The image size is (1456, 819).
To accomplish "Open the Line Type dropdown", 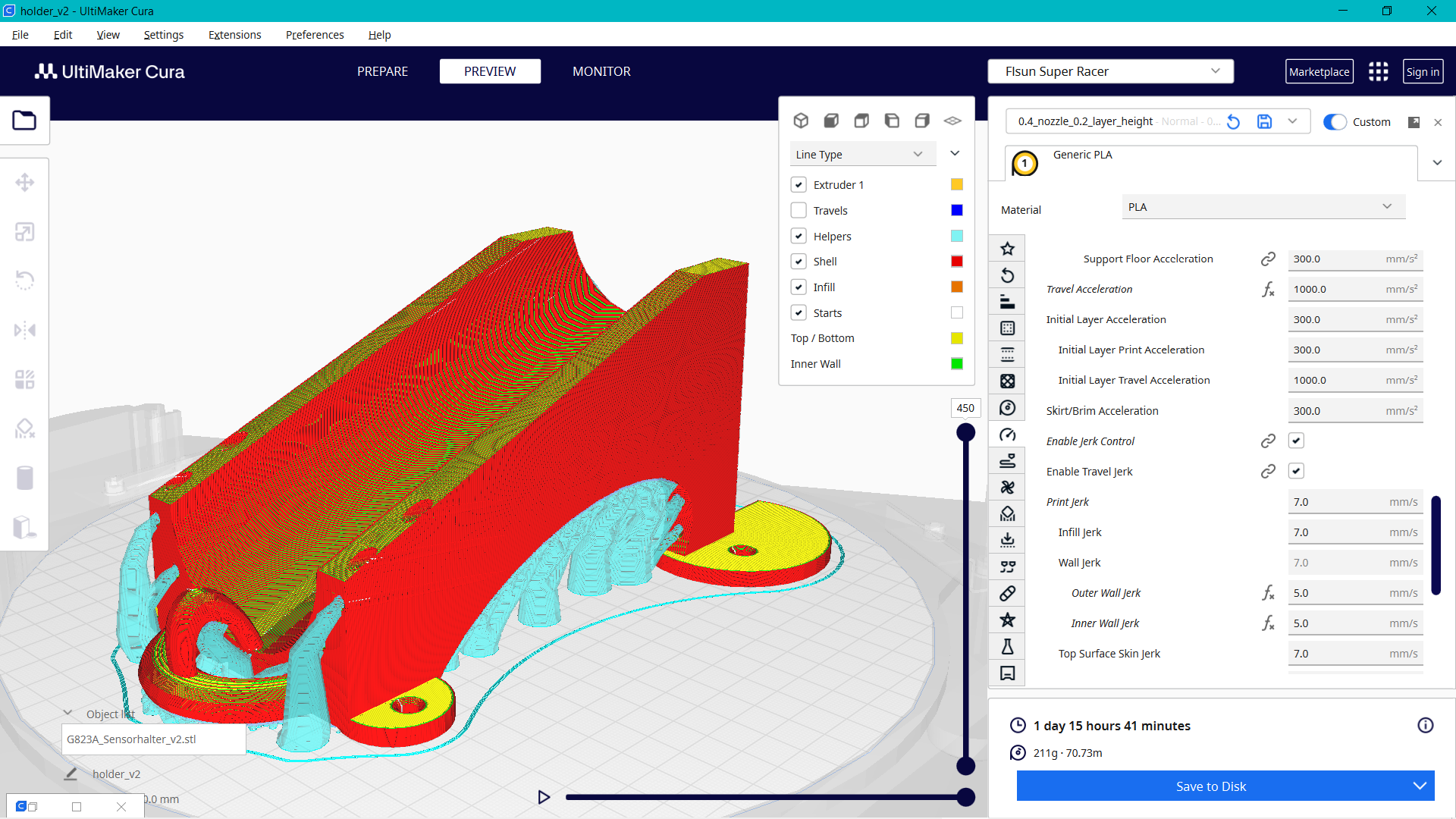I will click(x=862, y=153).
